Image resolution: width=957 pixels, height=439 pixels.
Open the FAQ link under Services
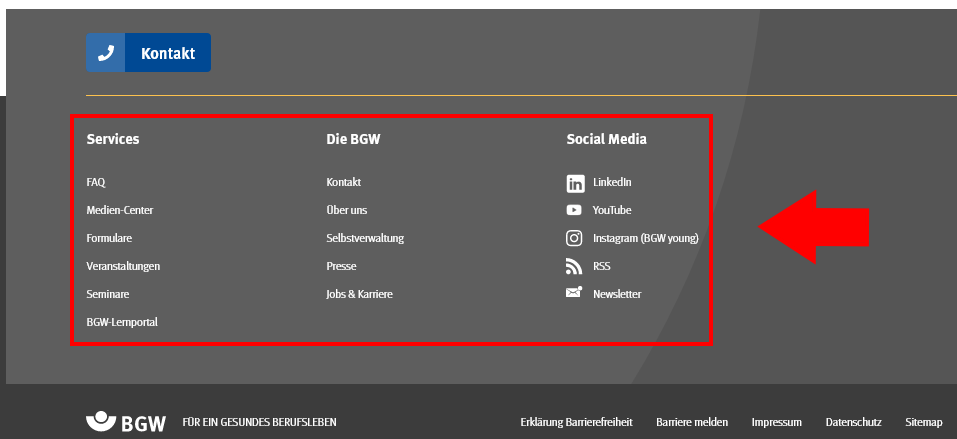[x=96, y=182]
